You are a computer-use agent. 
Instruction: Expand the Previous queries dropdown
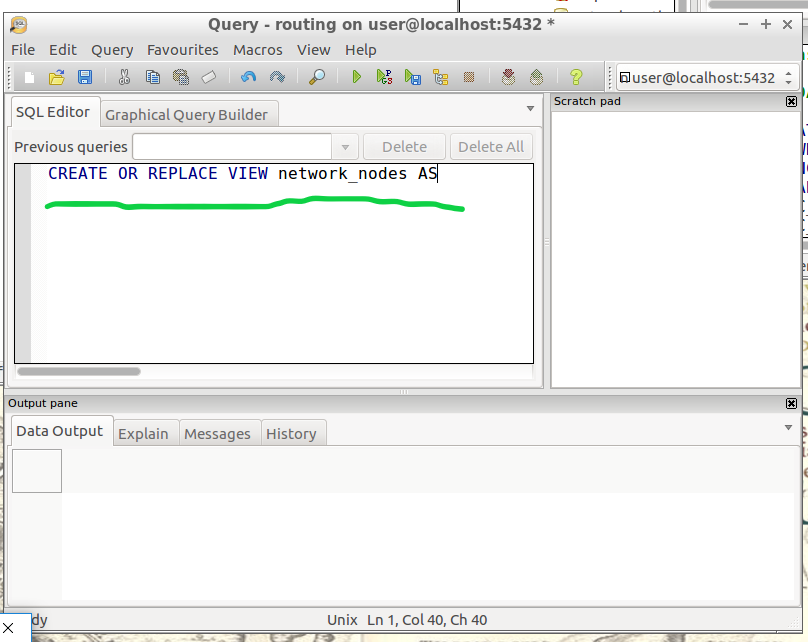coord(345,147)
